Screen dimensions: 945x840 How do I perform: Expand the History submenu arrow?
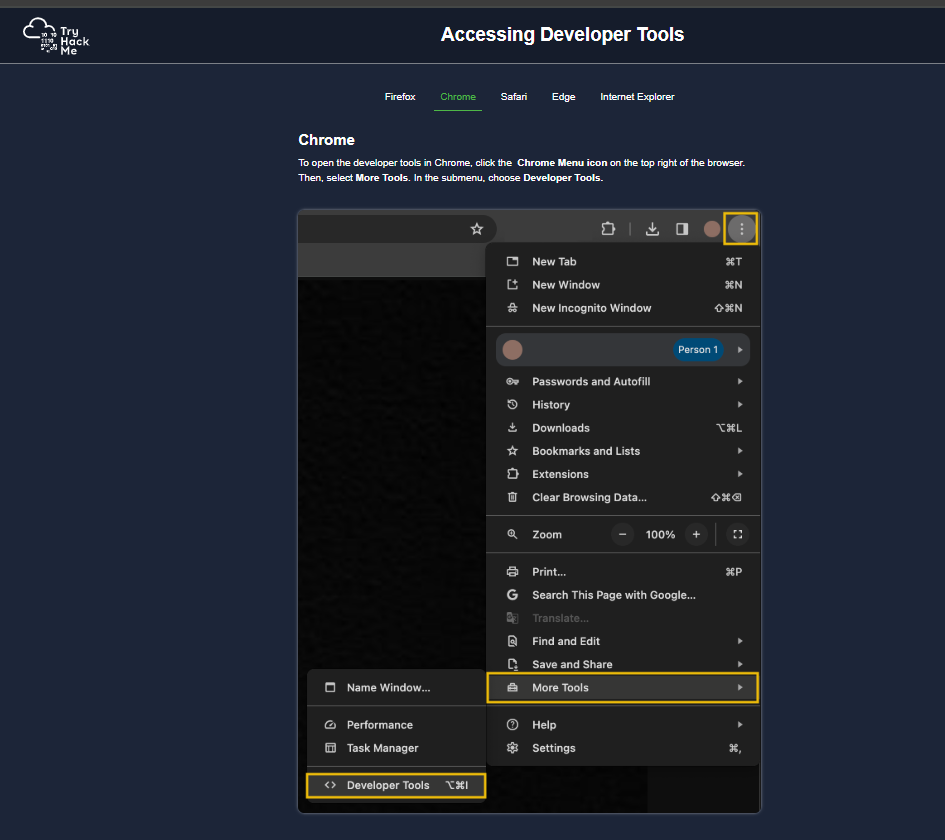740,404
